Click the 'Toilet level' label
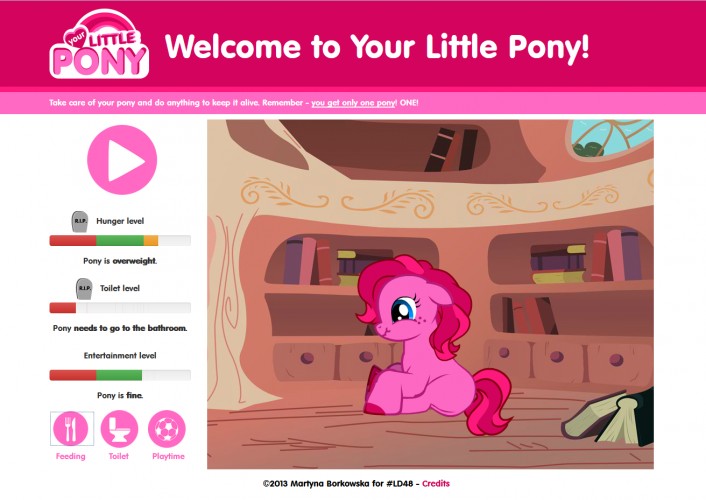 (120, 288)
